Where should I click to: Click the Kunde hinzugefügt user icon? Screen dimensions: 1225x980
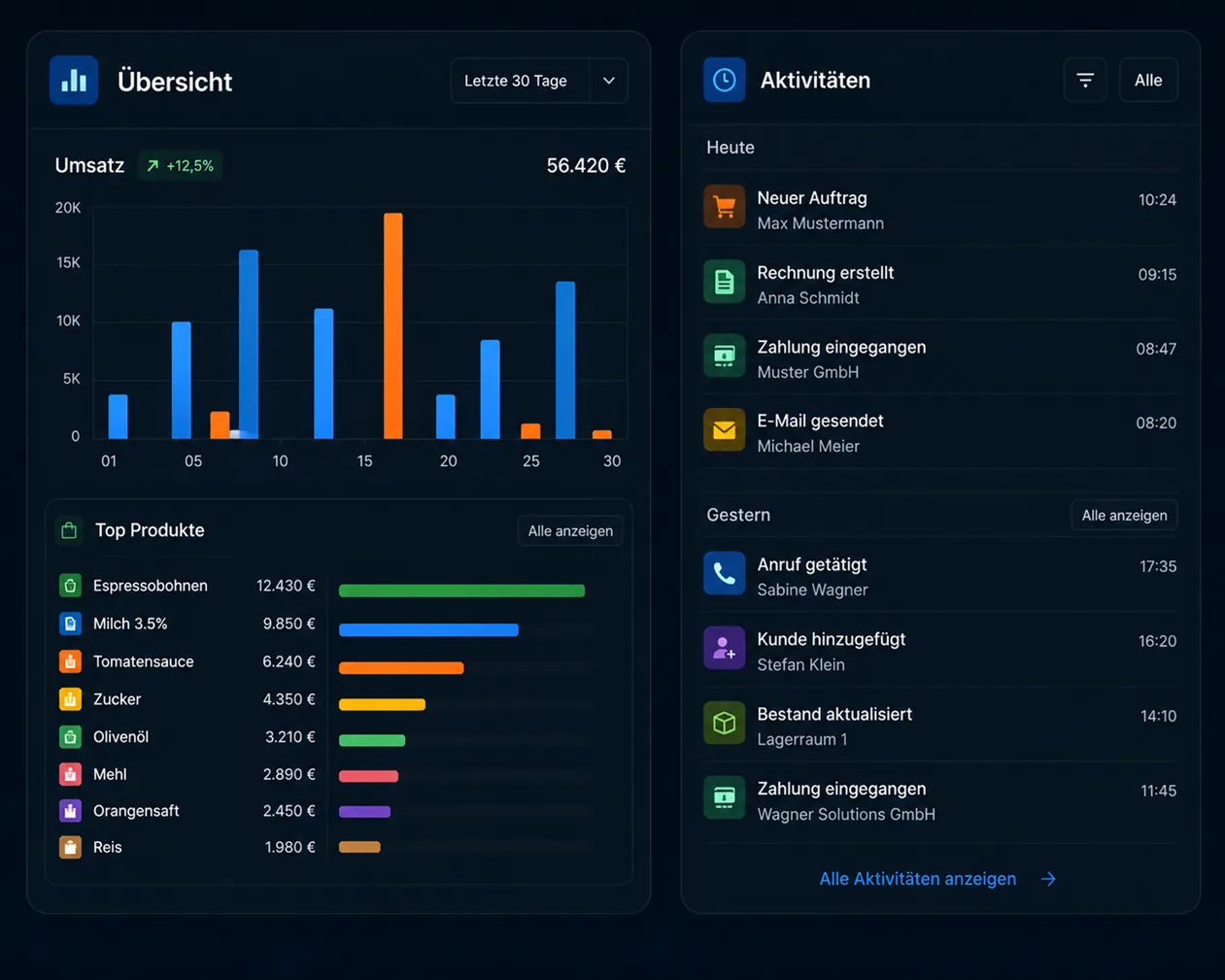click(725, 649)
